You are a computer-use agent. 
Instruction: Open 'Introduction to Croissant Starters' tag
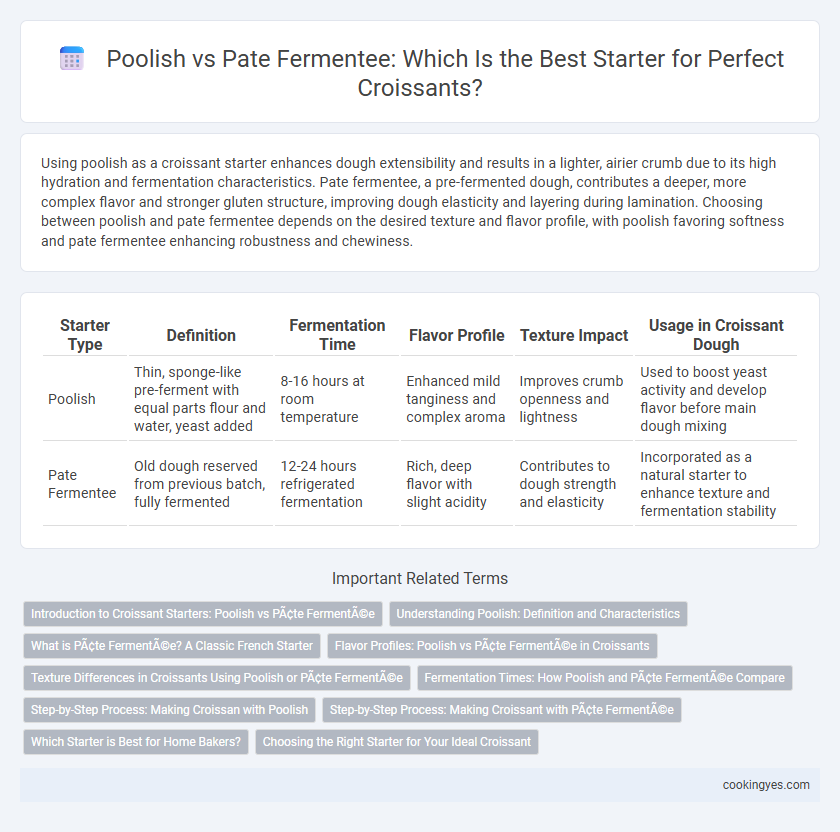coord(203,614)
